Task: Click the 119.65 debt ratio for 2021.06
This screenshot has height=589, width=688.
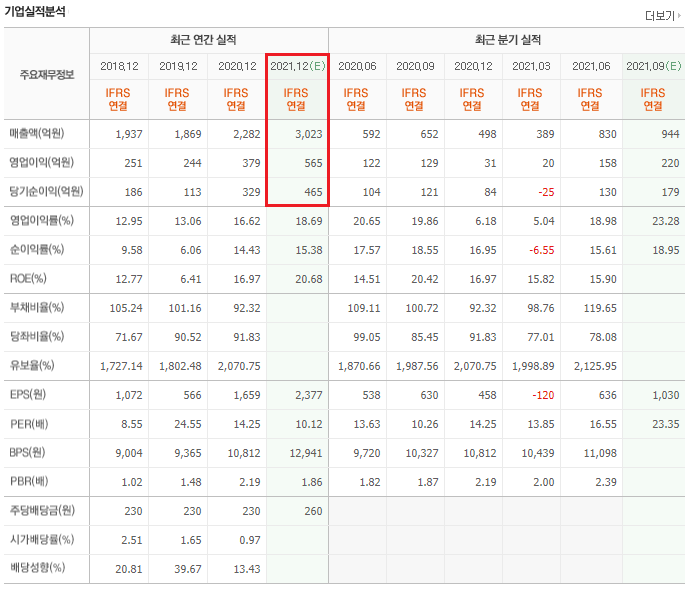Action: point(600,308)
